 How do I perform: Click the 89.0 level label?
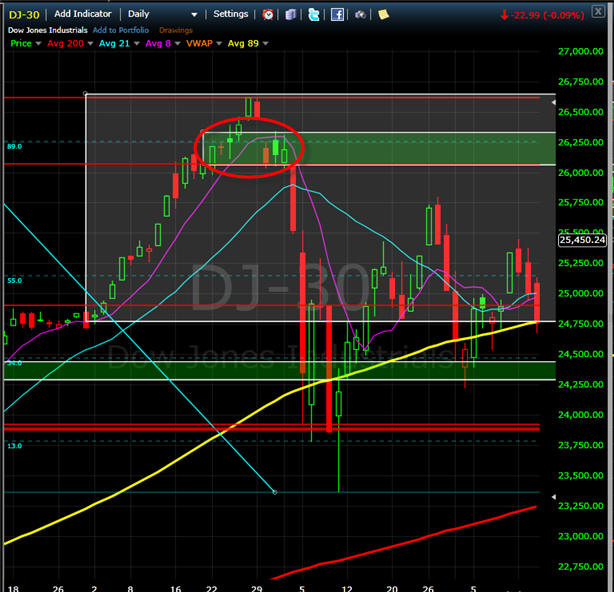[14, 147]
